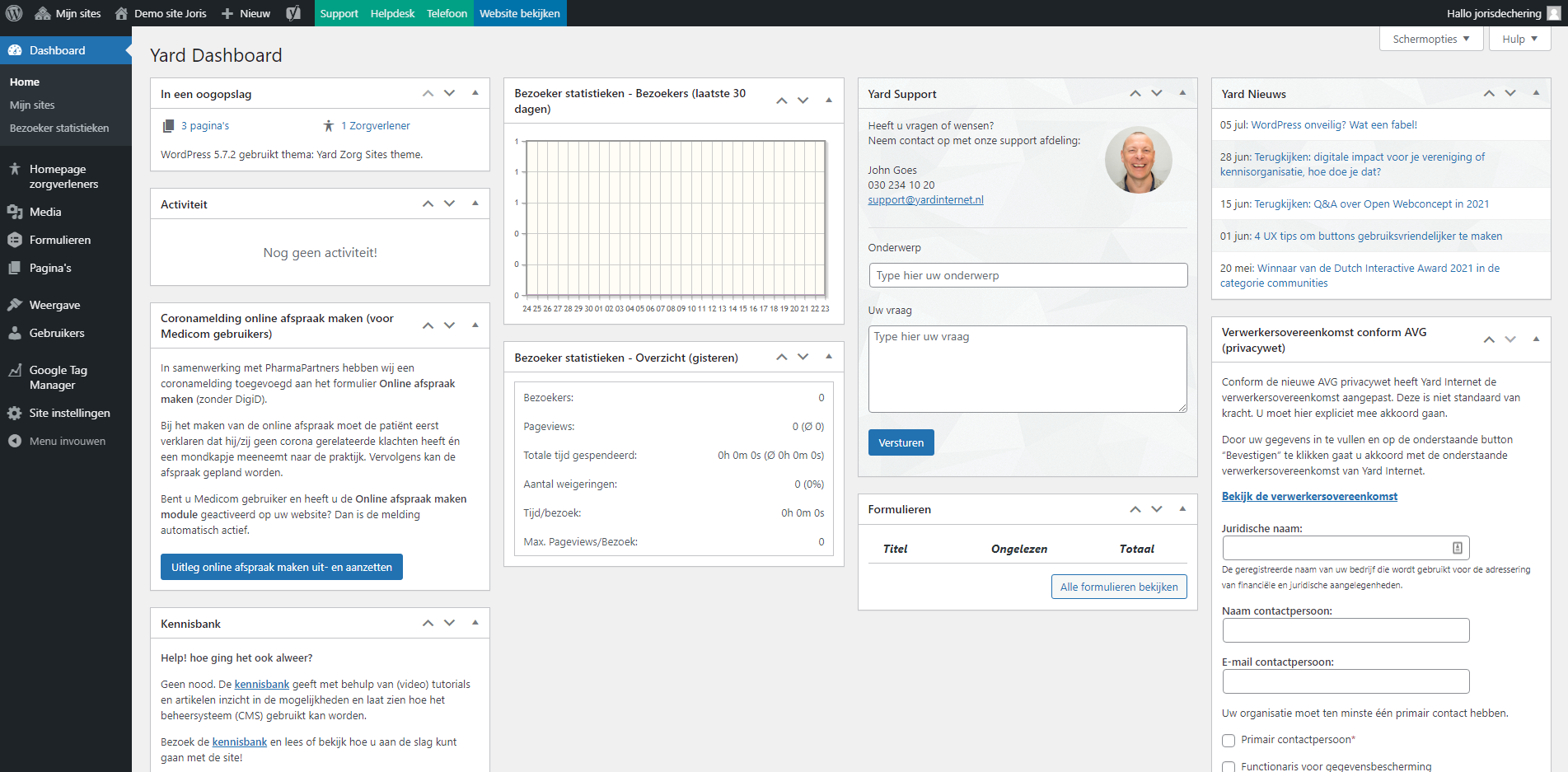Screen dimensions: 1568x772
Task: Click the Pagina's sidebar icon
Action: [x=15, y=268]
